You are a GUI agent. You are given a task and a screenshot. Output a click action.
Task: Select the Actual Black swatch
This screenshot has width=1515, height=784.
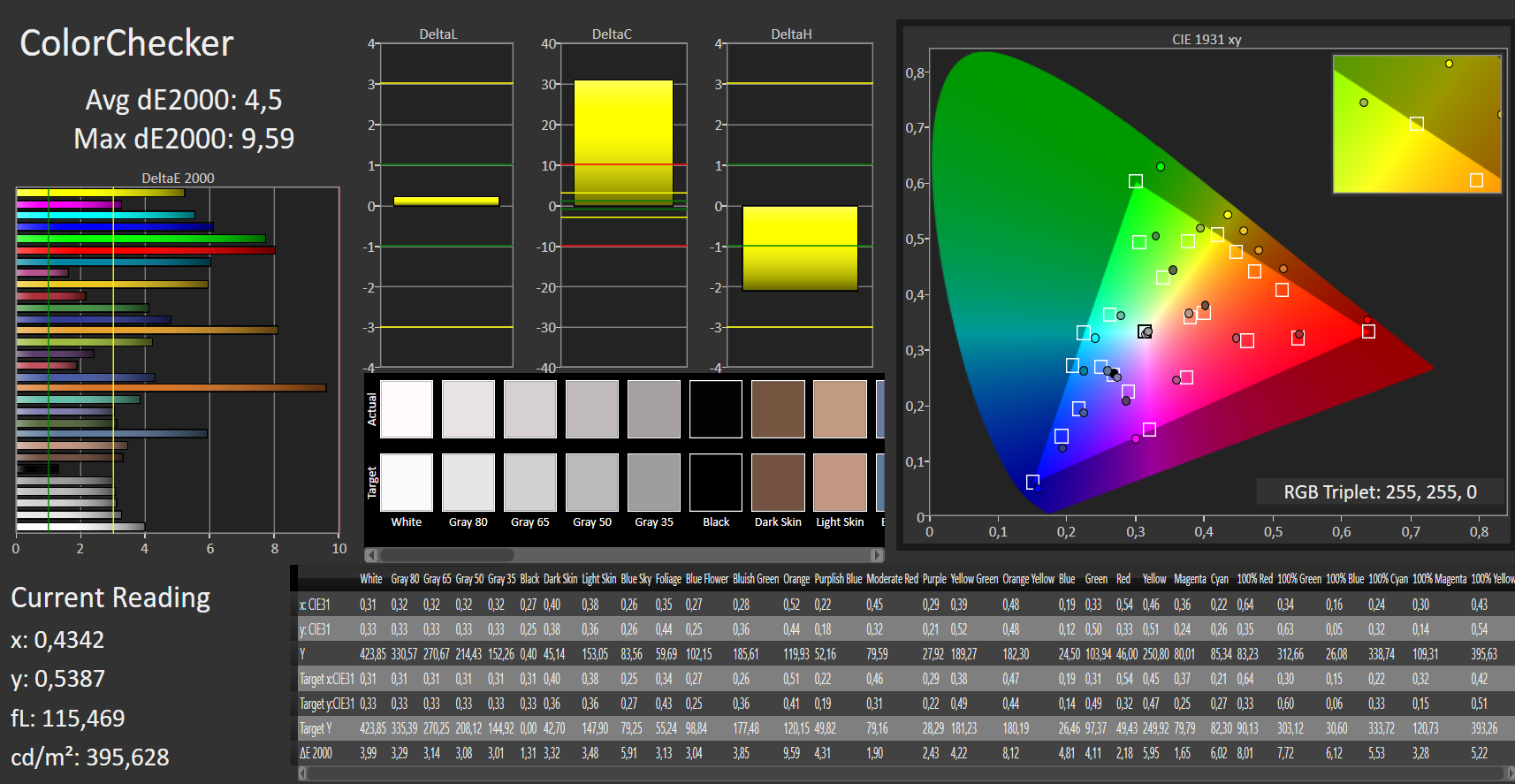click(716, 409)
